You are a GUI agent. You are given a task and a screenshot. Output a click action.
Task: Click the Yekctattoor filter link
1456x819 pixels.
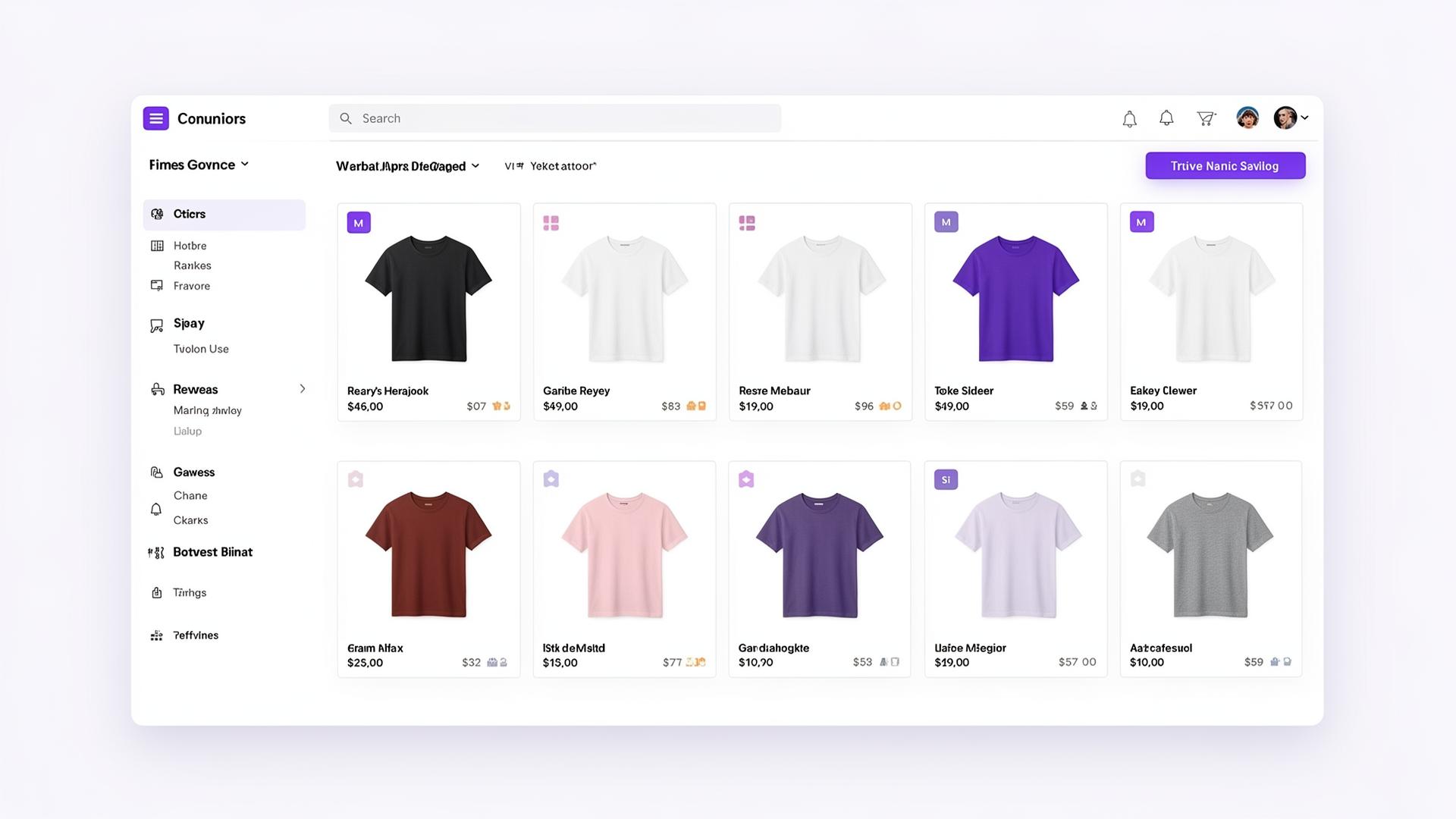coord(563,166)
